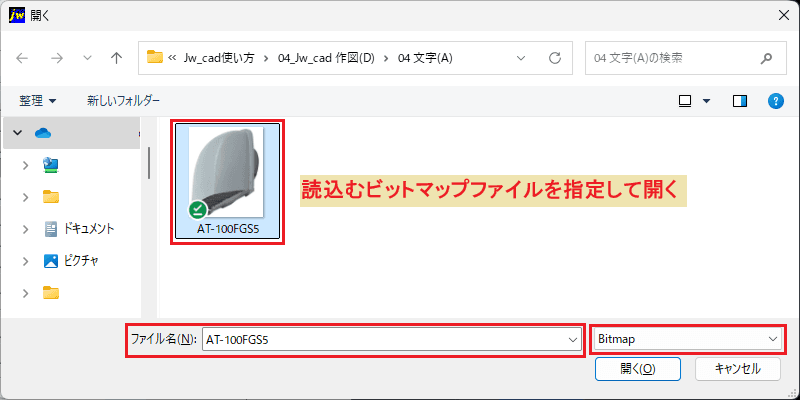Select the last yellow folder in sidebar
This screenshot has height=400, width=800.
point(51,293)
